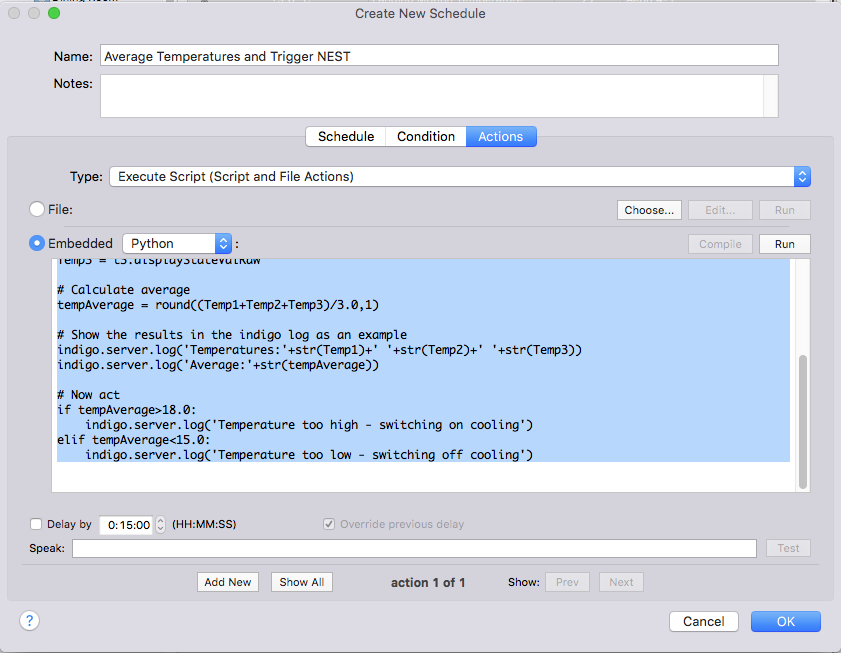Select the Embedded radio button
The width and height of the screenshot is (841, 653).
(x=36, y=243)
